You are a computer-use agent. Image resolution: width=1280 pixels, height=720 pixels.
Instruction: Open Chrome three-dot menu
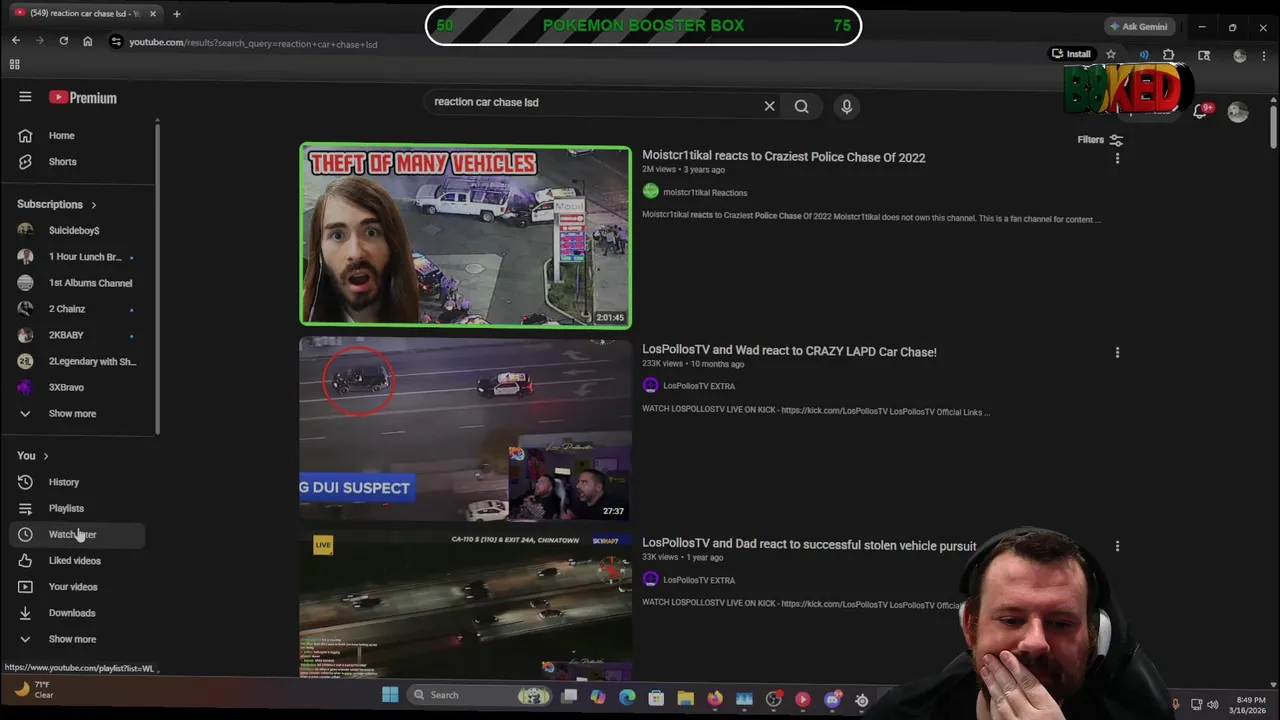click(1264, 55)
